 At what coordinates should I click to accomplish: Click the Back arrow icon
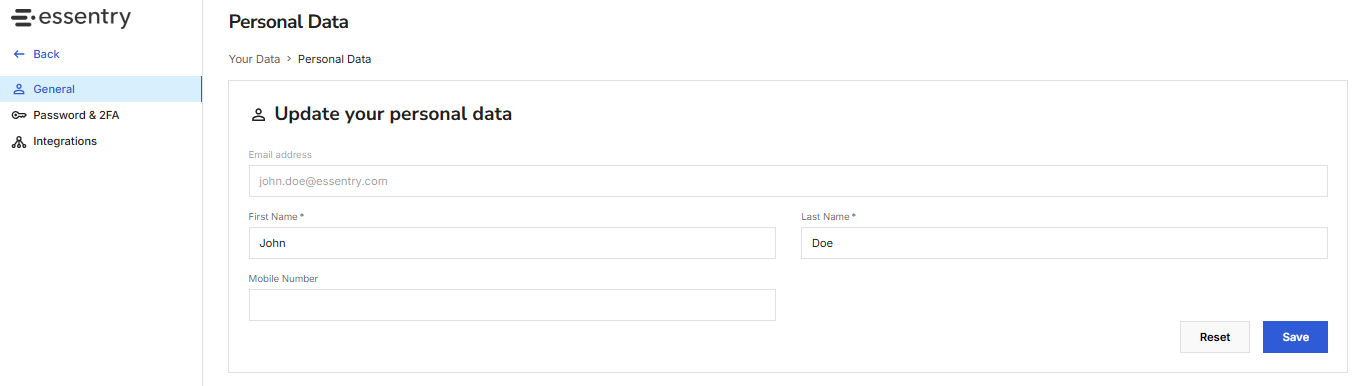(x=19, y=54)
